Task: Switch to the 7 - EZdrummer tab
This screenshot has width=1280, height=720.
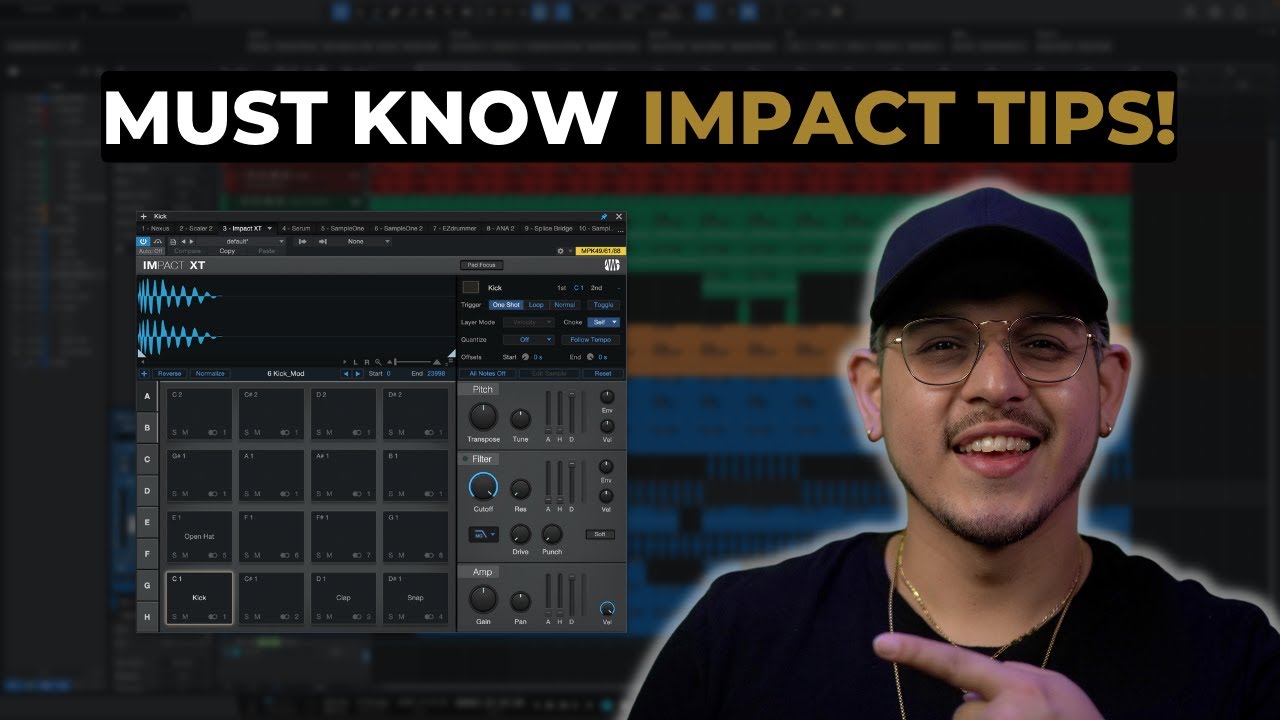Action: click(x=454, y=228)
